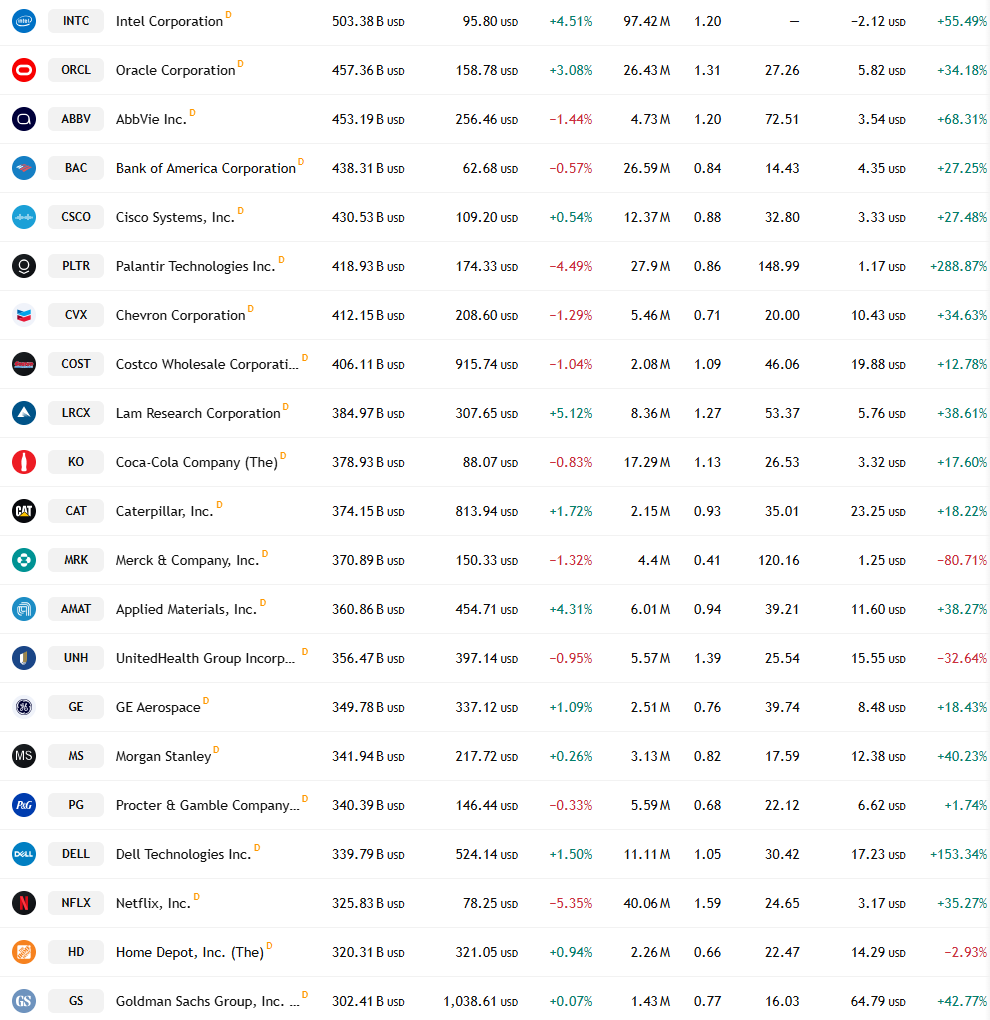
Task: Open the Morgan Stanley company link
Action: 163,756
